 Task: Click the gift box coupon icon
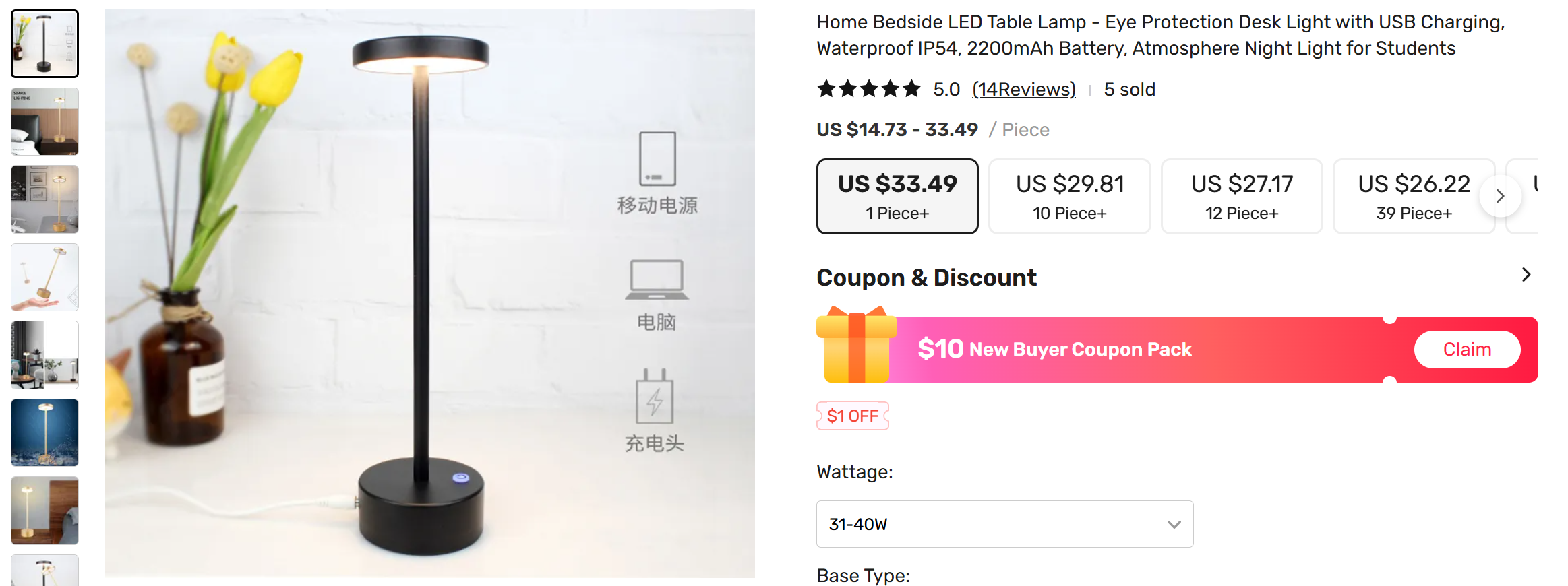[x=856, y=345]
